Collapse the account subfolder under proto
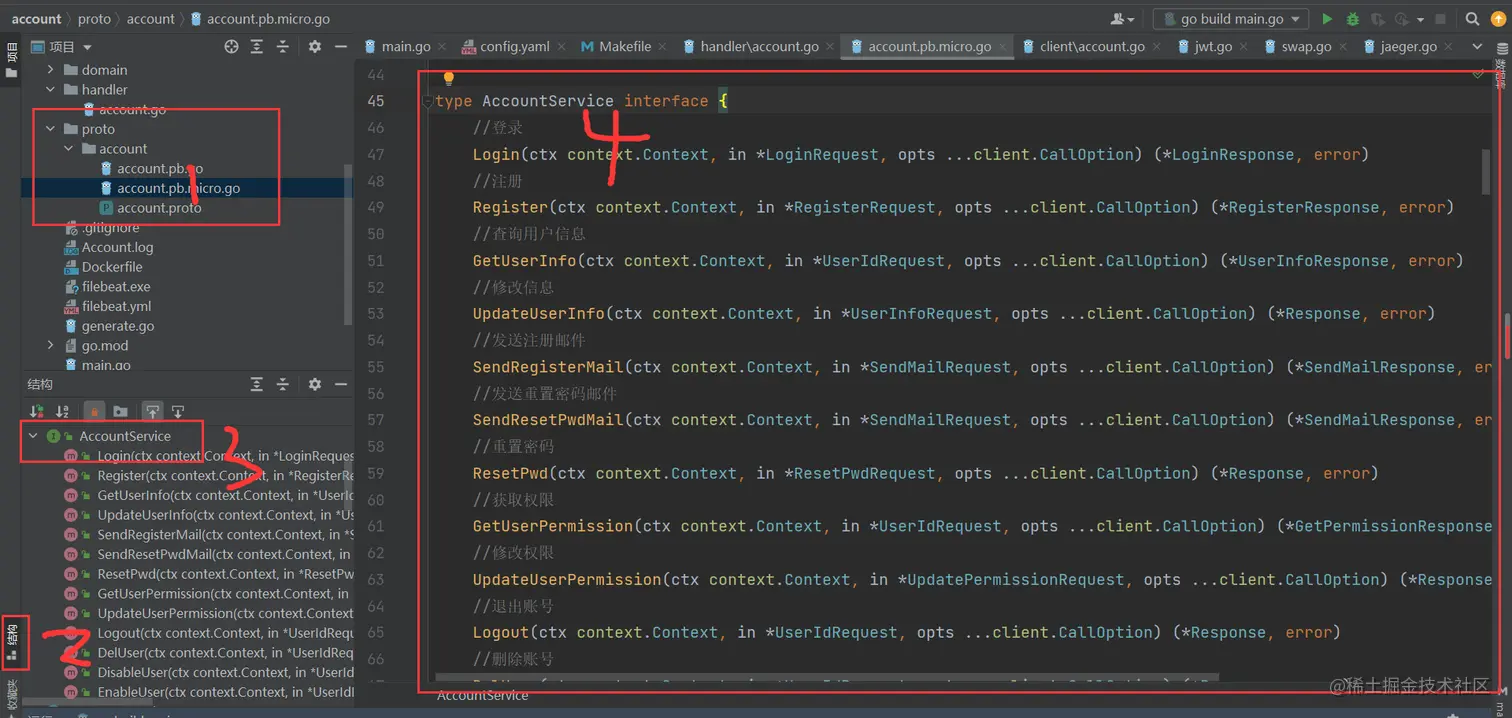Viewport: 1512px width, 718px height. [x=69, y=149]
